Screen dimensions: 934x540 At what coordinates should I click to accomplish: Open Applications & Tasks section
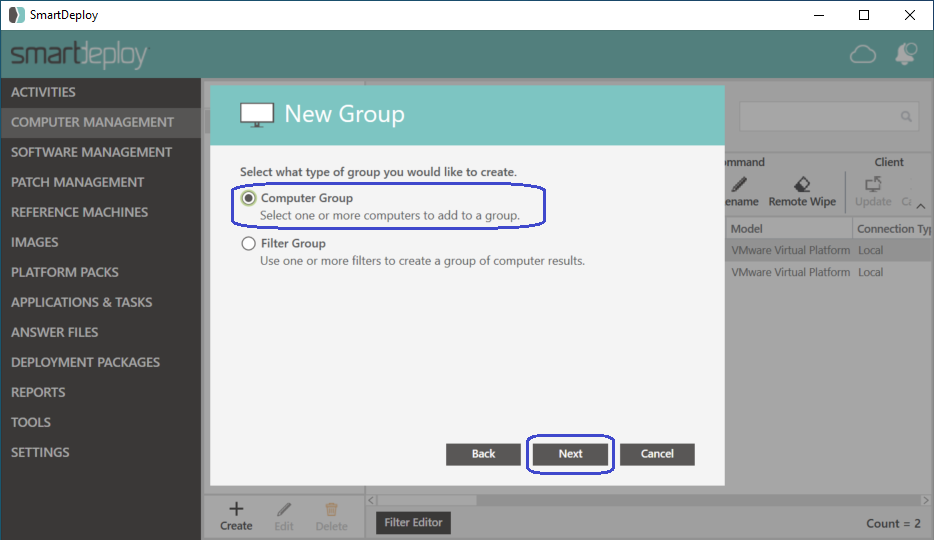pyautogui.click(x=101, y=302)
